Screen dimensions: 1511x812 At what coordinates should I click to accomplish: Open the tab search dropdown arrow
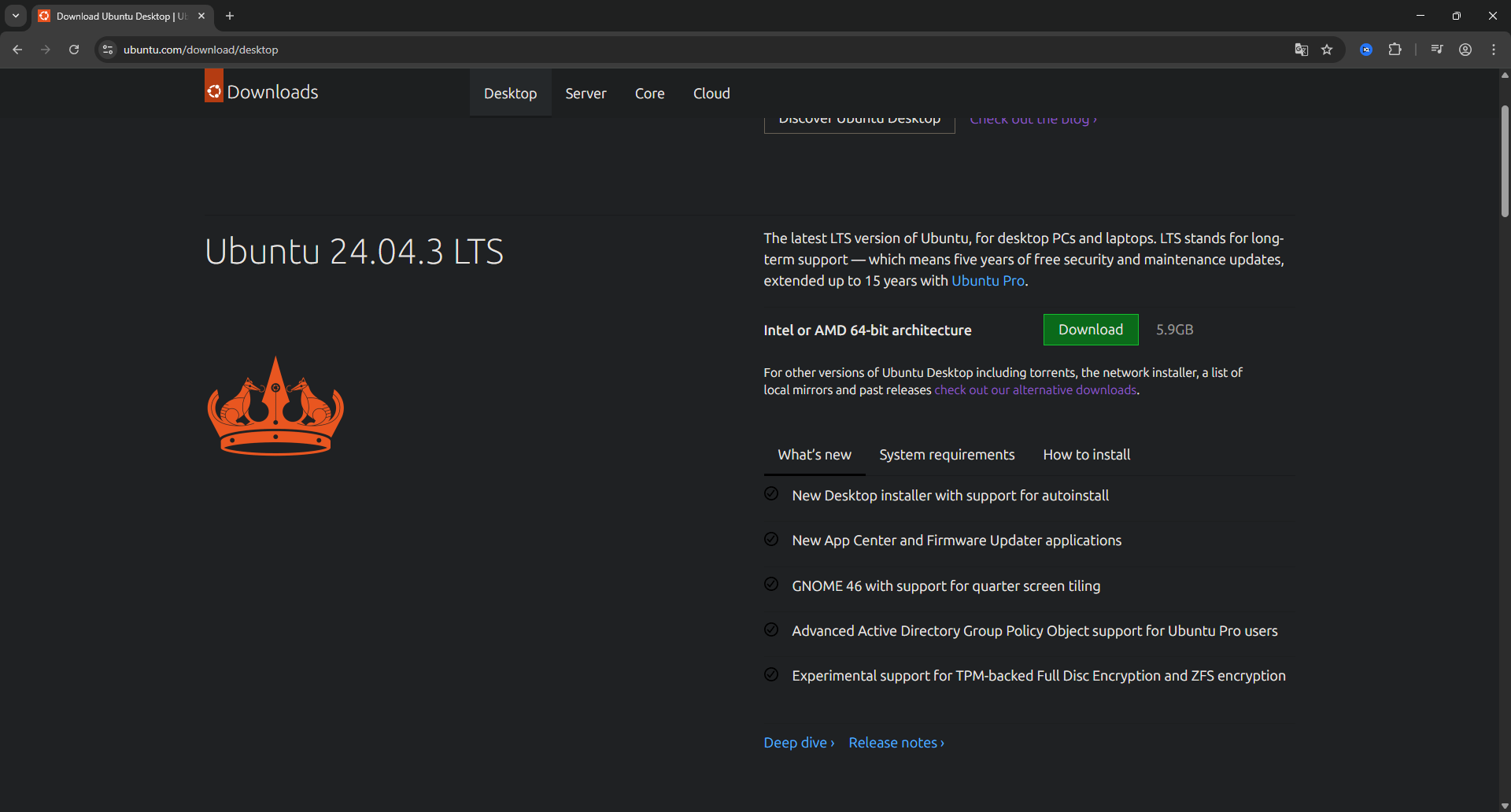tap(15, 15)
